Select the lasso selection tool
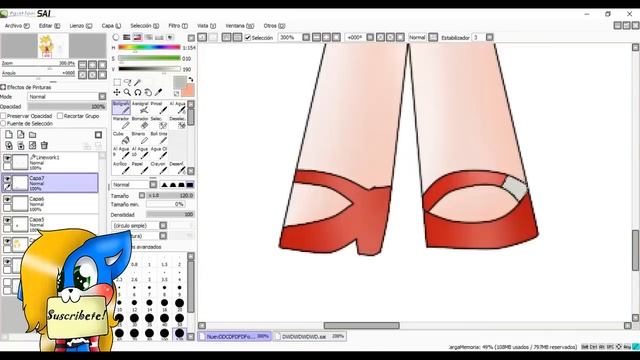Image resolution: width=640 pixels, height=360 pixels. (127, 82)
